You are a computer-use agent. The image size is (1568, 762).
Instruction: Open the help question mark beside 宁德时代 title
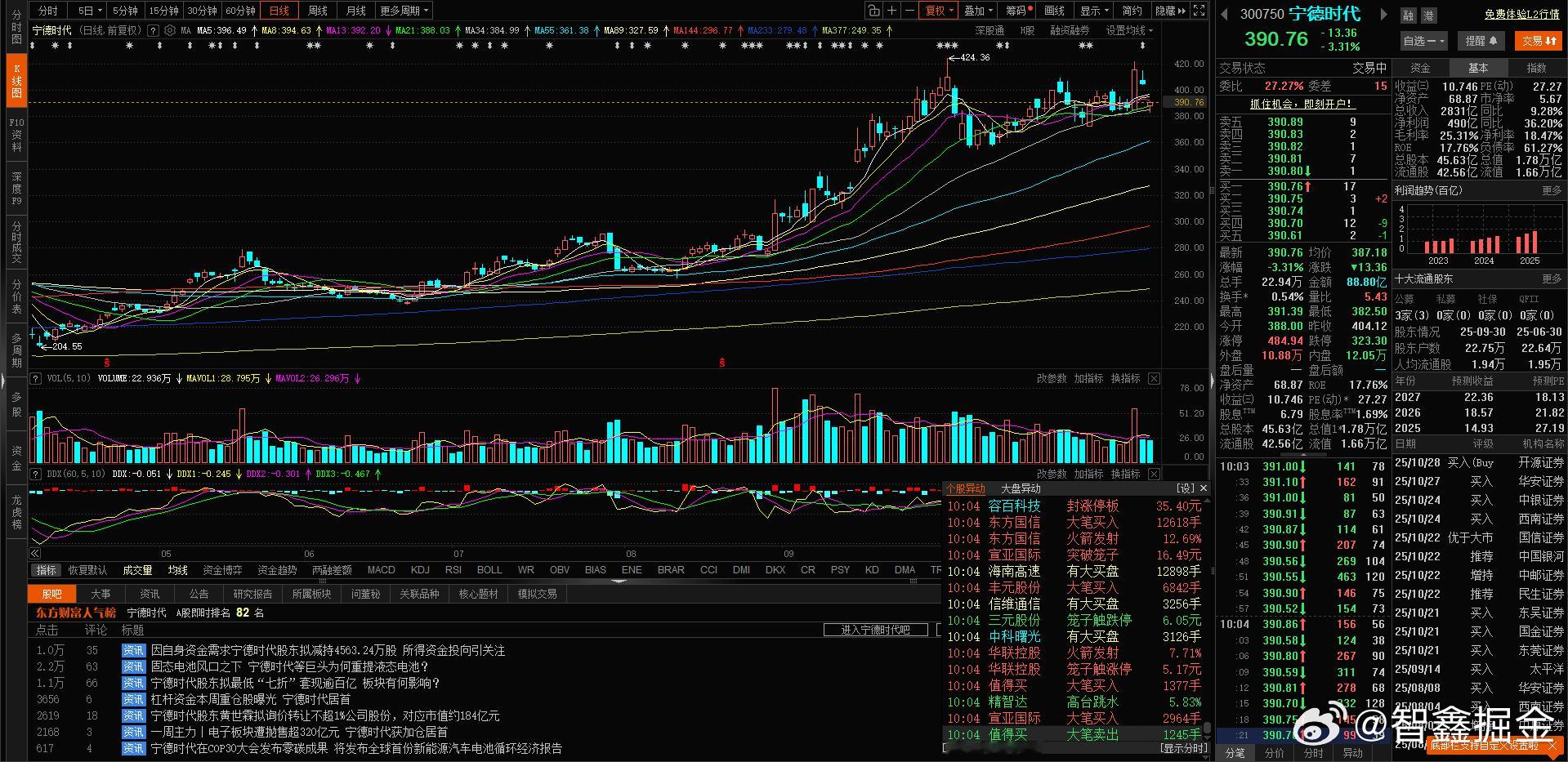(x=152, y=31)
